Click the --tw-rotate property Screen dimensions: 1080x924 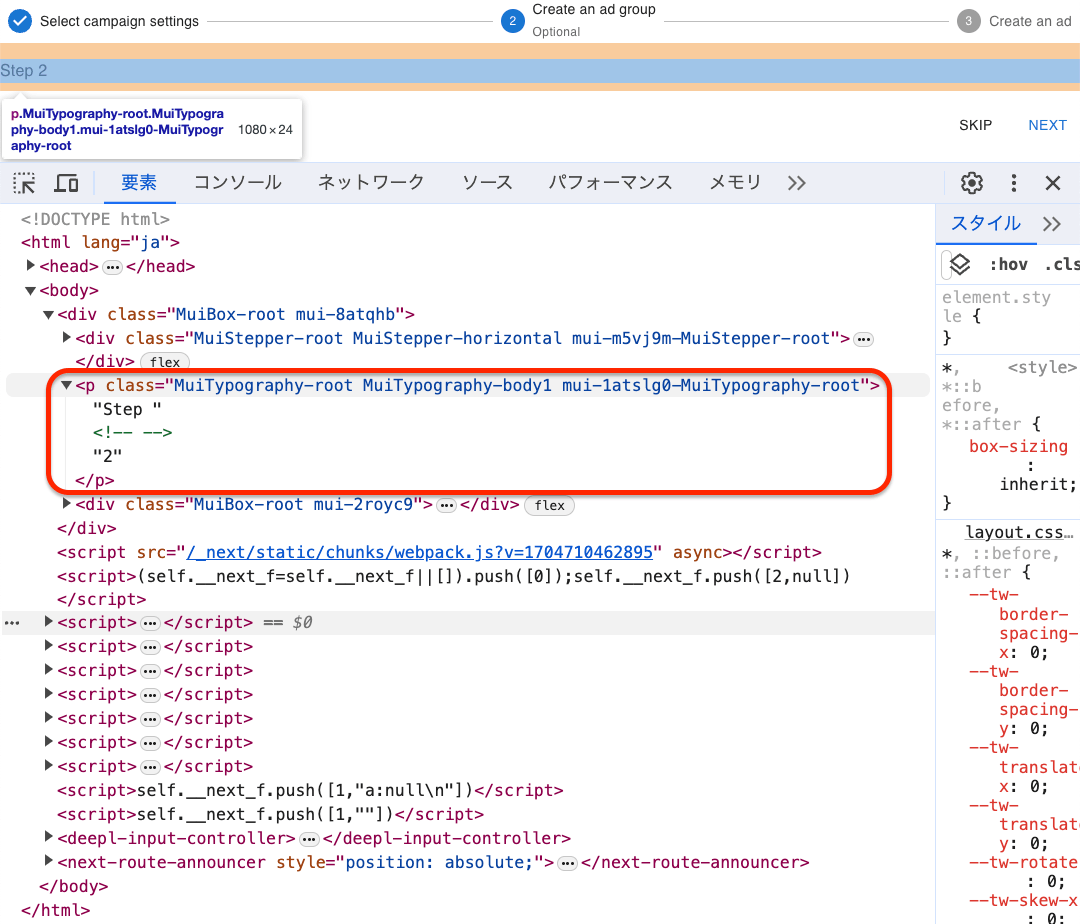pyautogui.click(x=1024, y=862)
